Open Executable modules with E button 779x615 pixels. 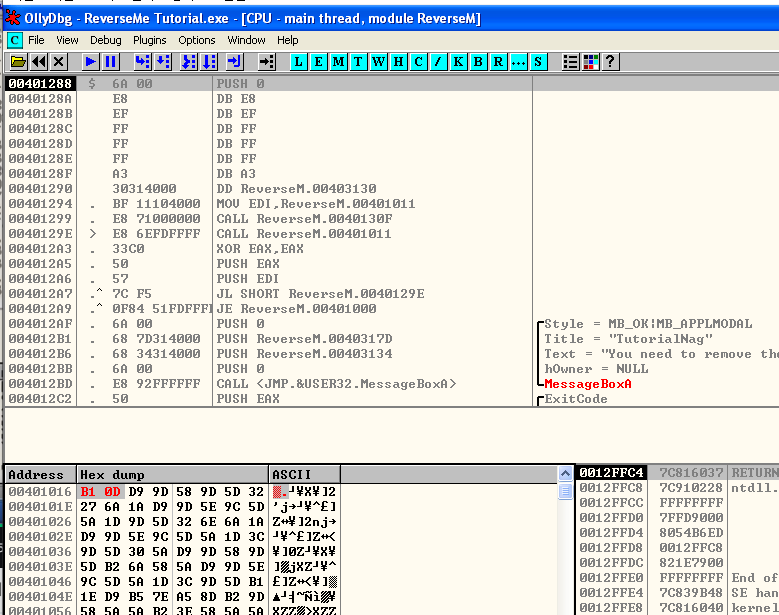tap(318, 62)
